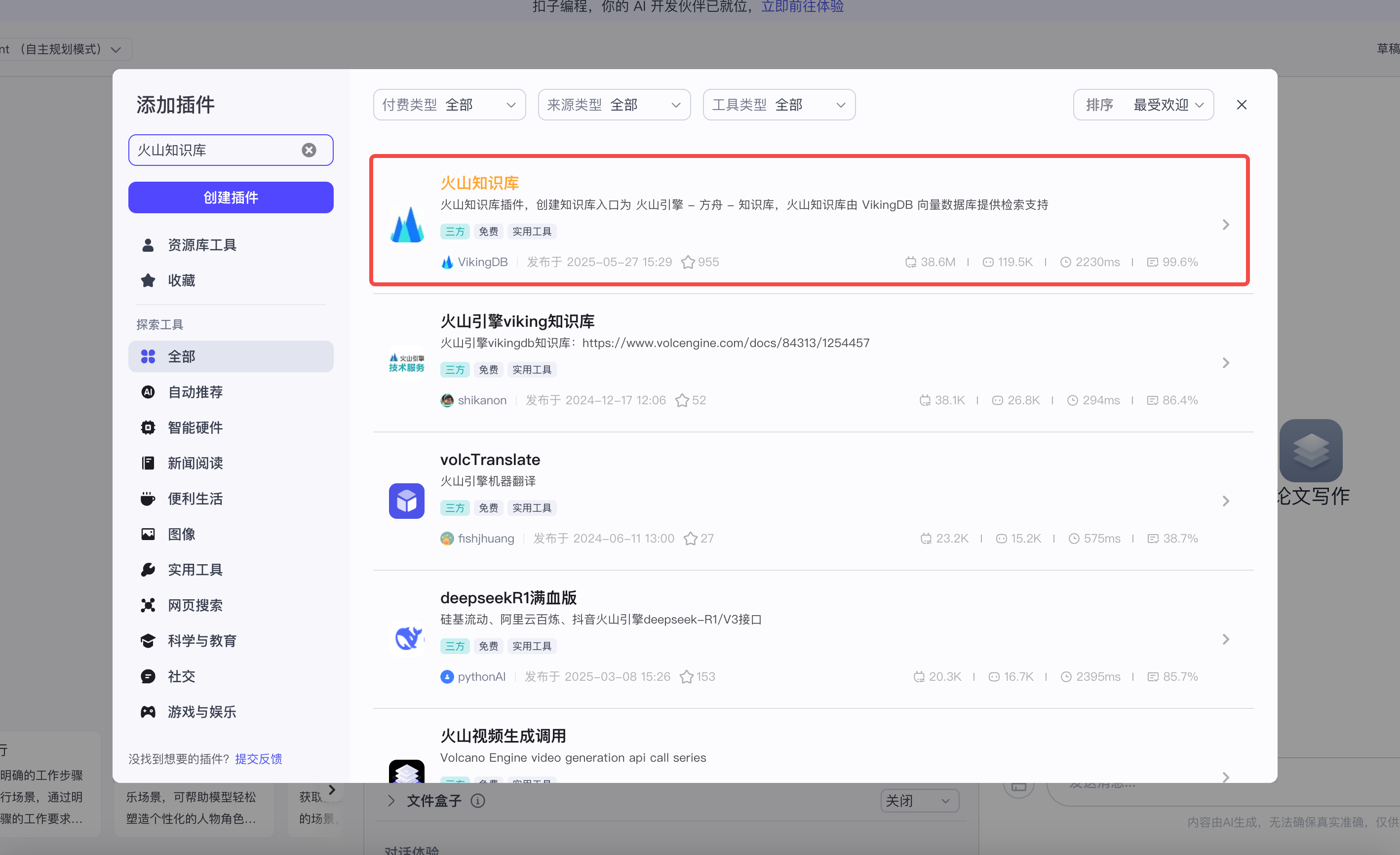Open the 来源类型 filter dropdown
This screenshot has width=1400, height=855.
(614, 105)
